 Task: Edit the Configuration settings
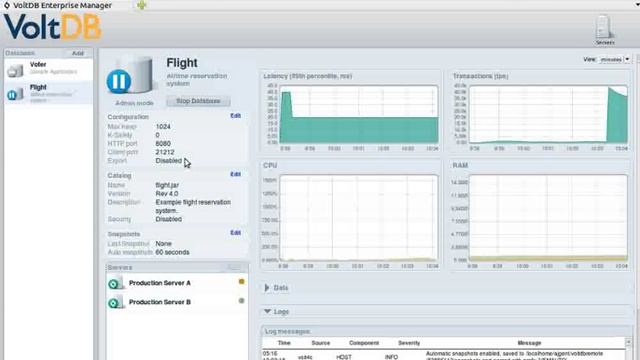click(x=235, y=116)
